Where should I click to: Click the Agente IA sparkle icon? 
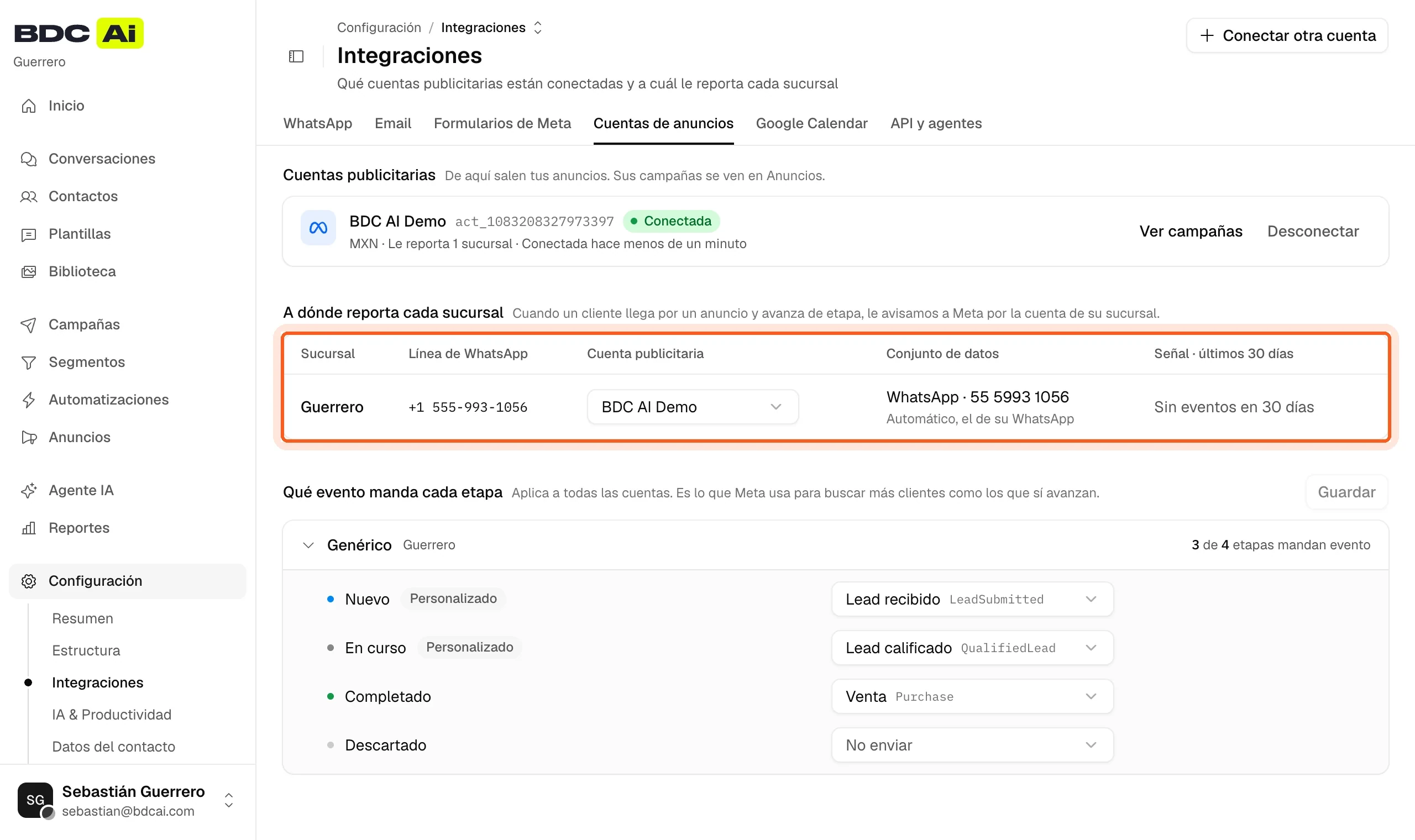[x=28, y=491]
